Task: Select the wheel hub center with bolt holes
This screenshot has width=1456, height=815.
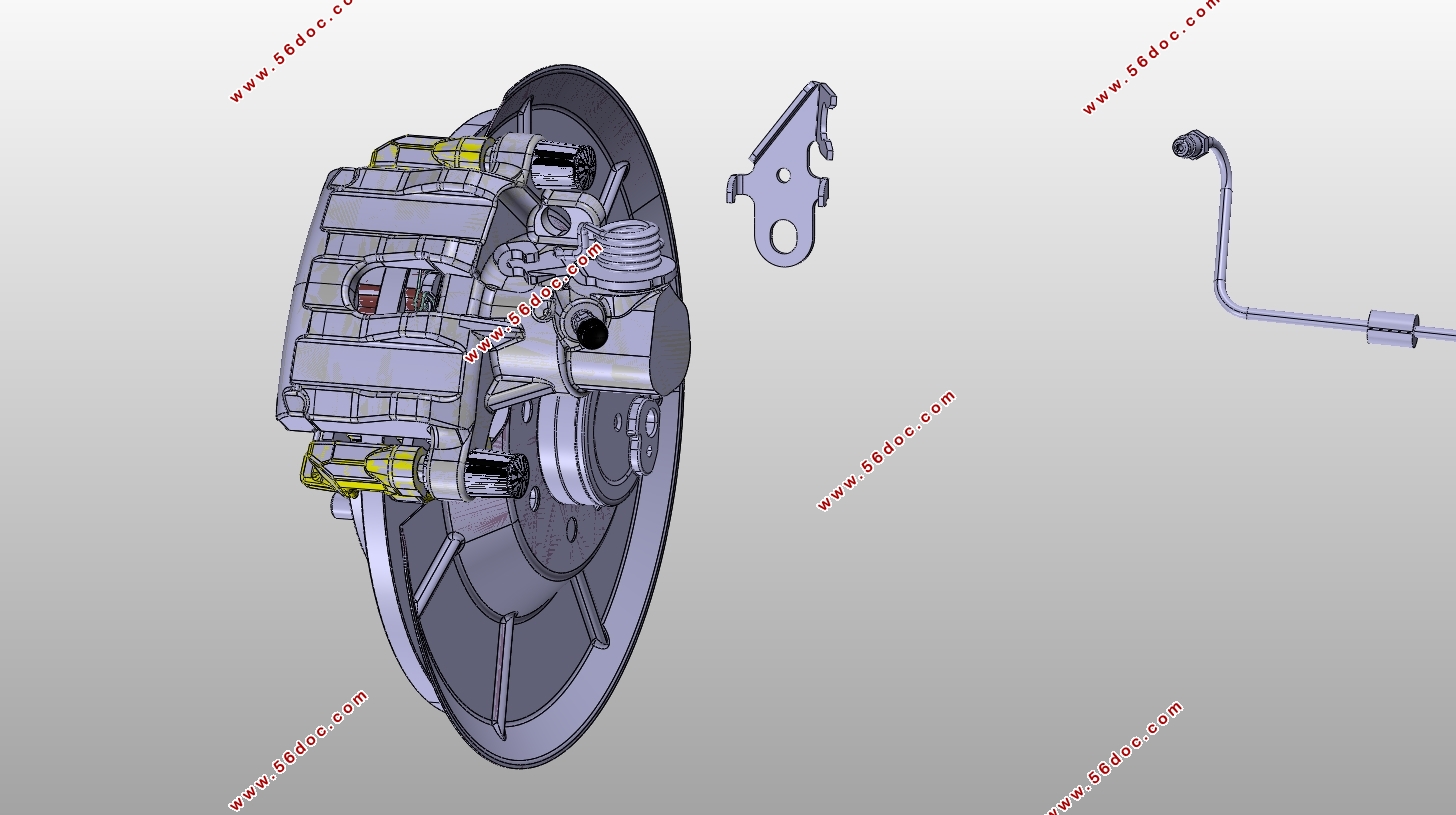Action: click(590, 450)
